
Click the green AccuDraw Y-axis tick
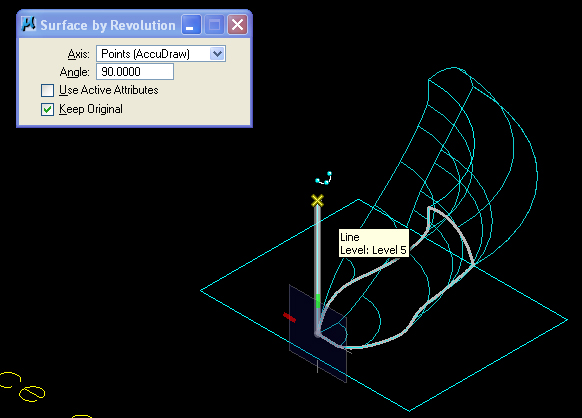[x=318, y=301]
